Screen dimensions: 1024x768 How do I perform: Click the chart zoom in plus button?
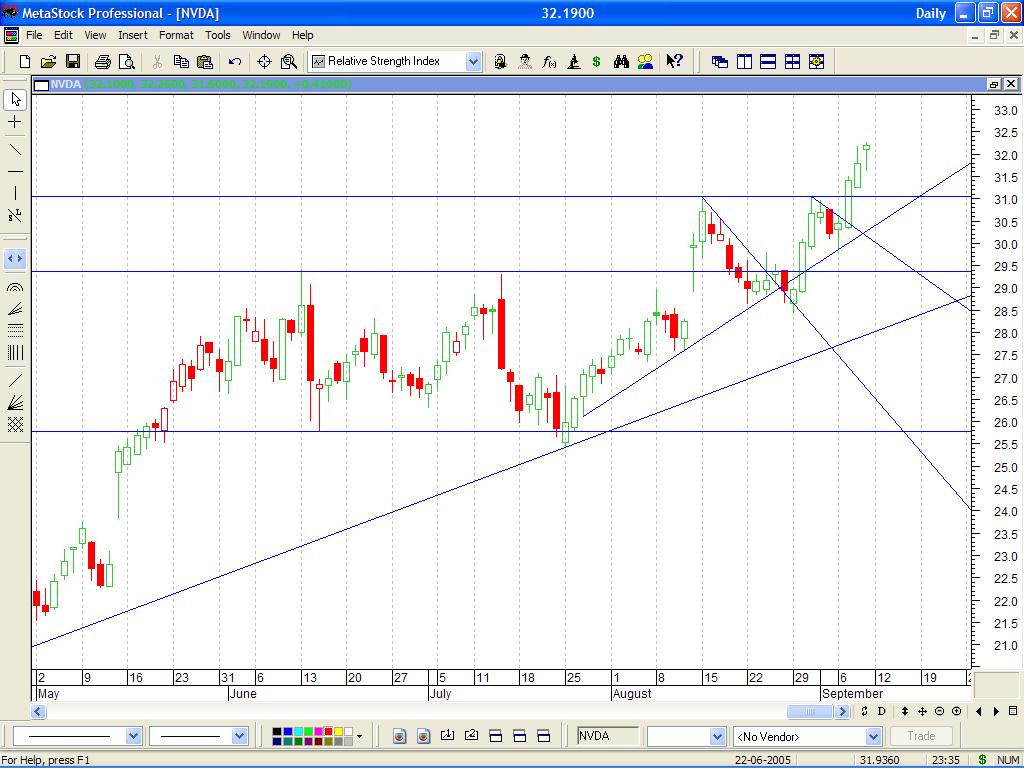[957, 711]
